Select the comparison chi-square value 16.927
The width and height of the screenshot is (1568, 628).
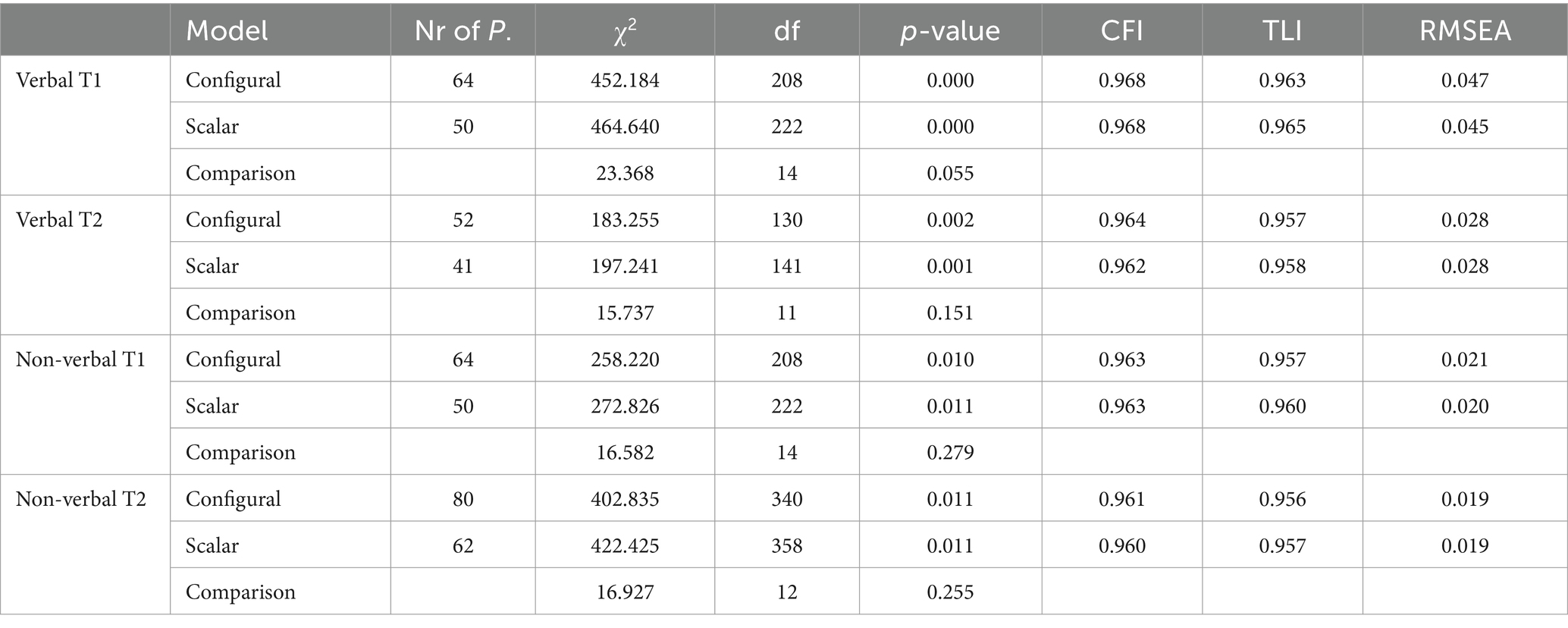click(625, 592)
